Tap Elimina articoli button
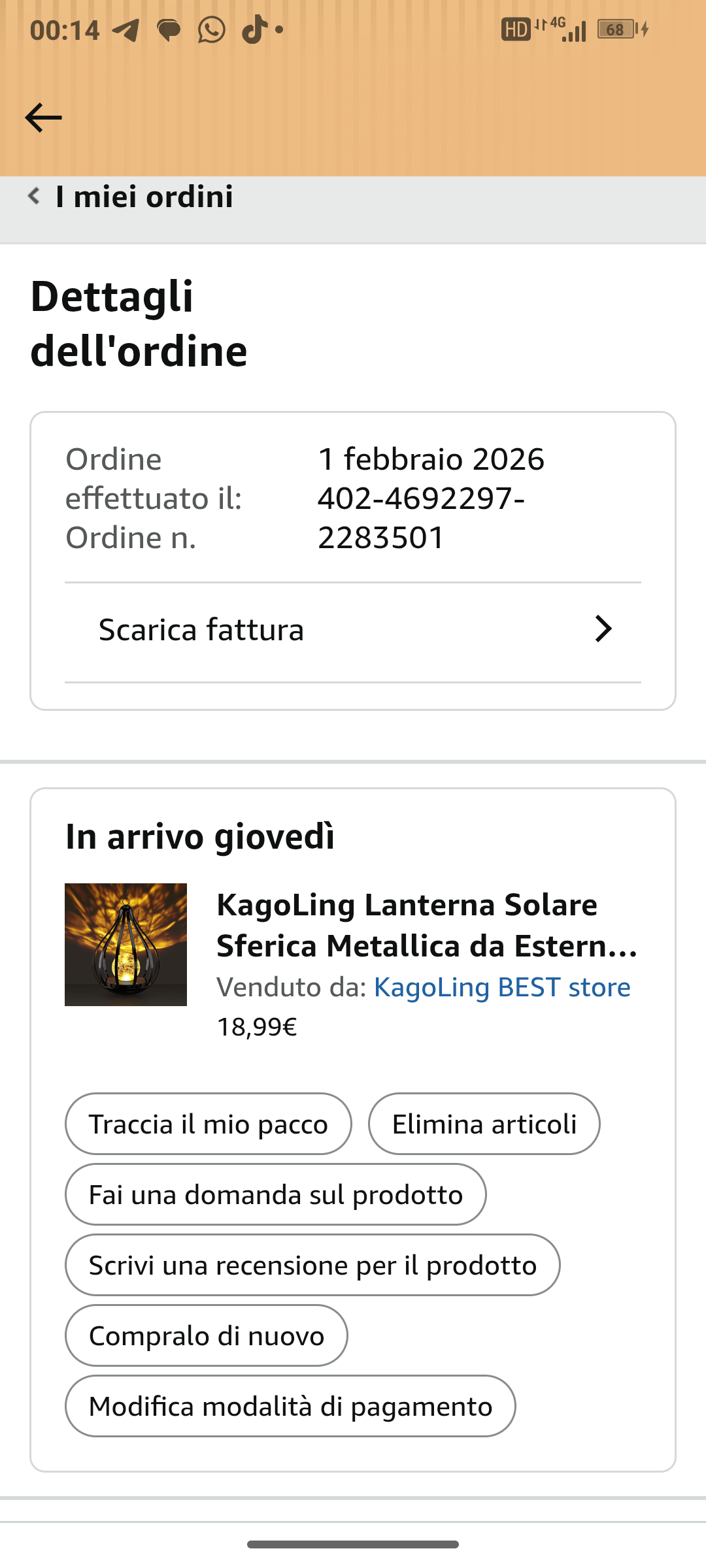706x1568 pixels. point(484,1124)
